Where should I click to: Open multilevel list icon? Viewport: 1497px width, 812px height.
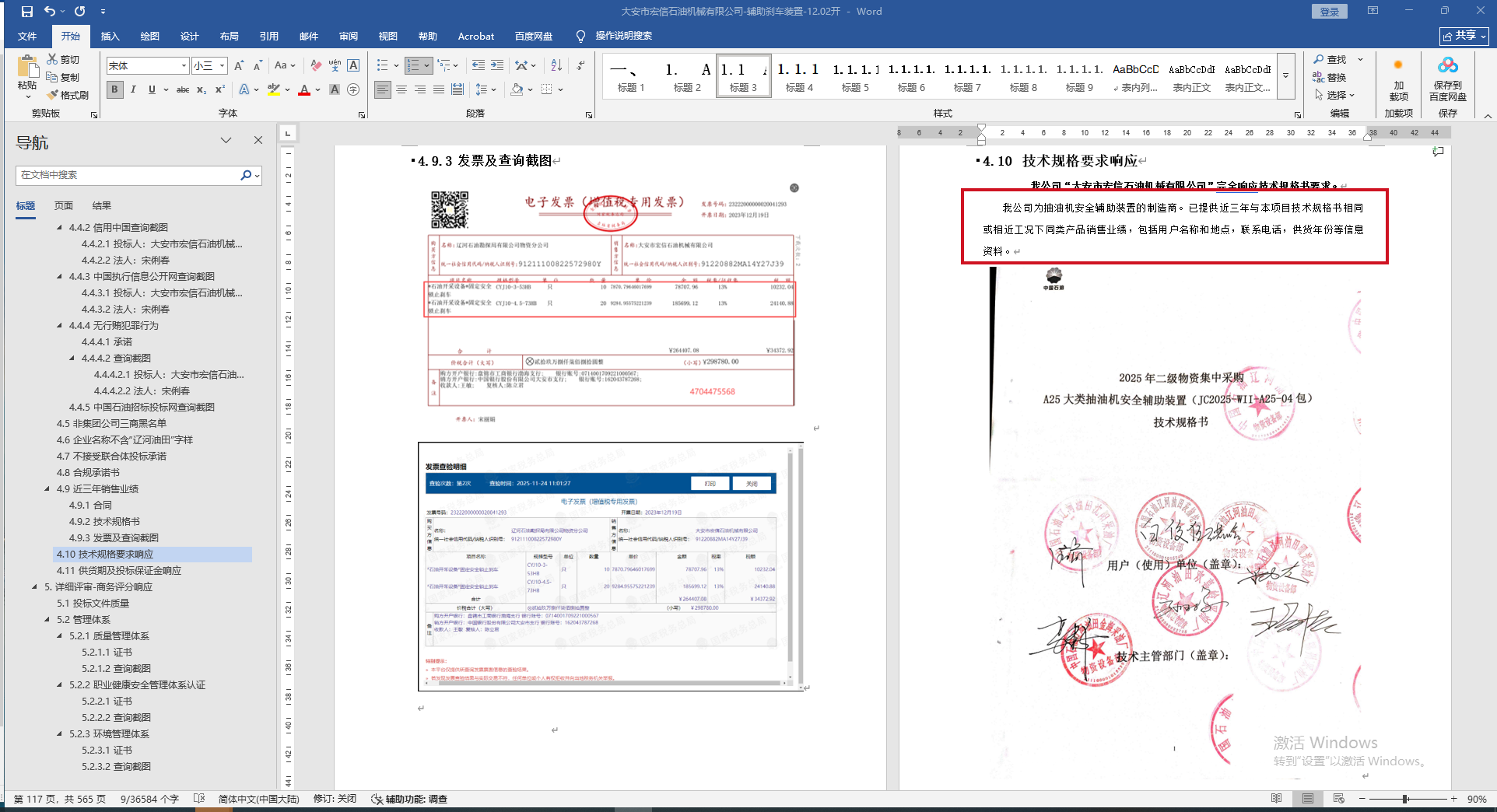(x=443, y=65)
